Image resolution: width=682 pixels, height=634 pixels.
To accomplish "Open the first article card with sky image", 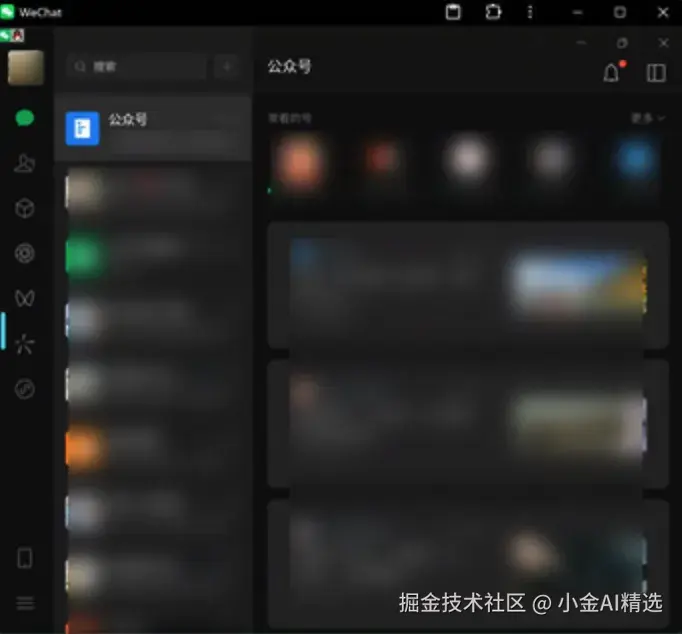I will click(468, 285).
